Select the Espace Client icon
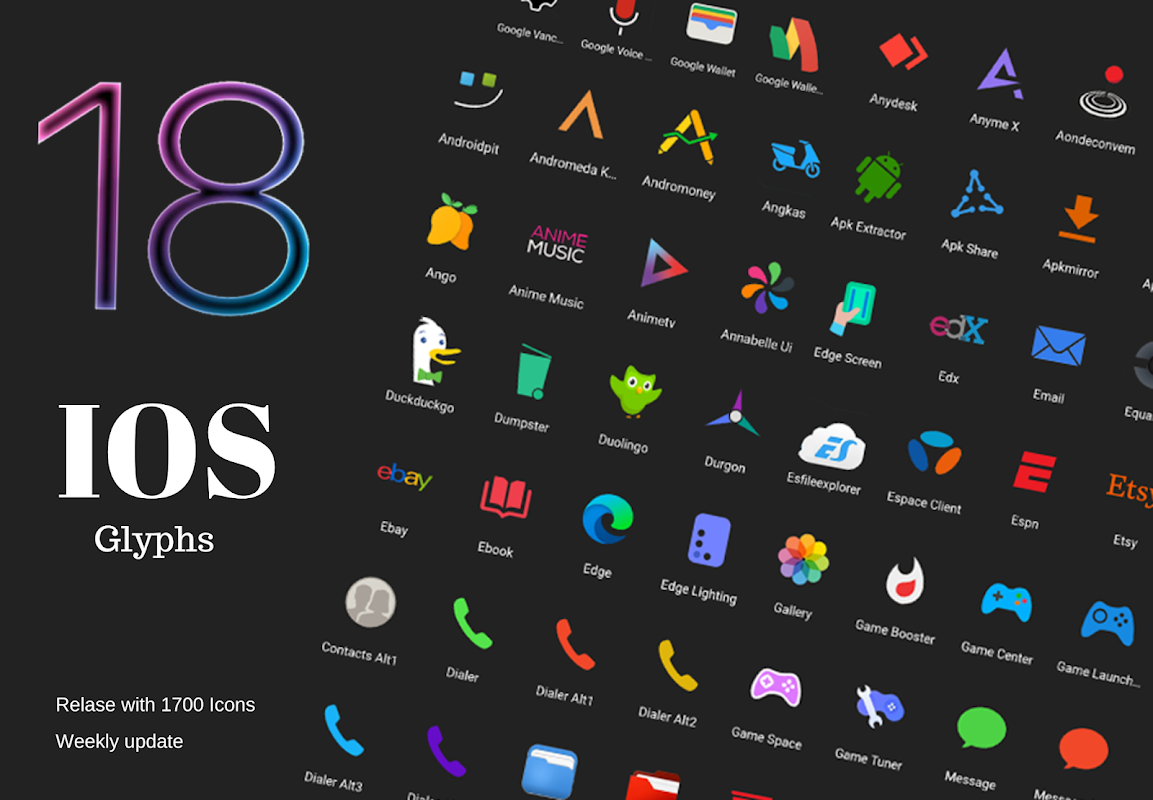The width and height of the screenshot is (1153, 800). (934, 452)
